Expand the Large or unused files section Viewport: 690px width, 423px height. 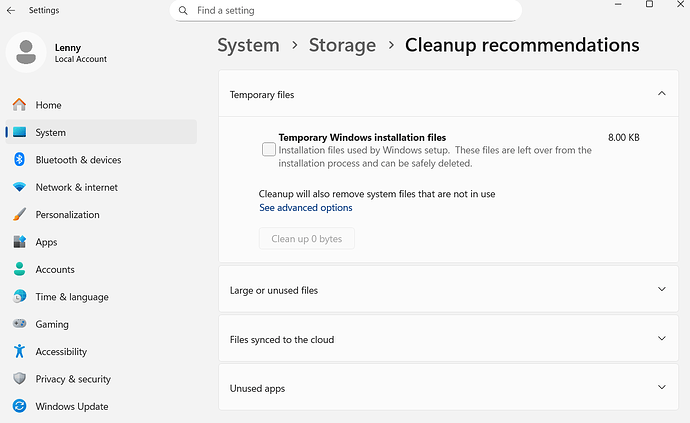point(661,290)
